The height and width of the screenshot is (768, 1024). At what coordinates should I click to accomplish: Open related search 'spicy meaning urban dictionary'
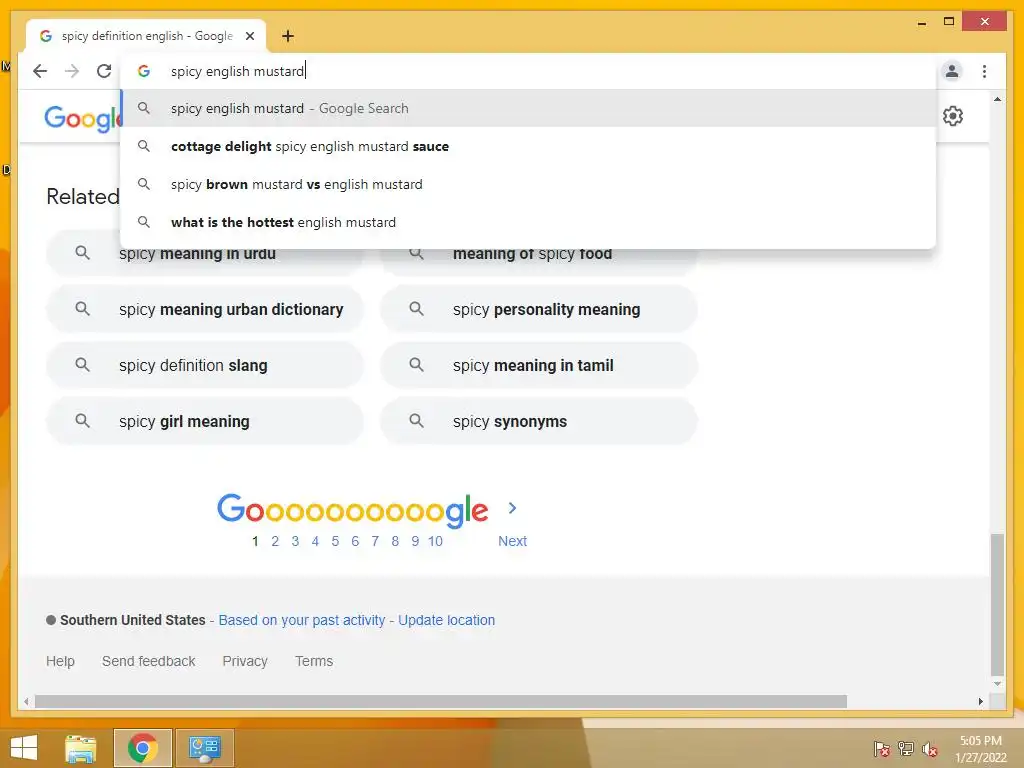click(204, 309)
